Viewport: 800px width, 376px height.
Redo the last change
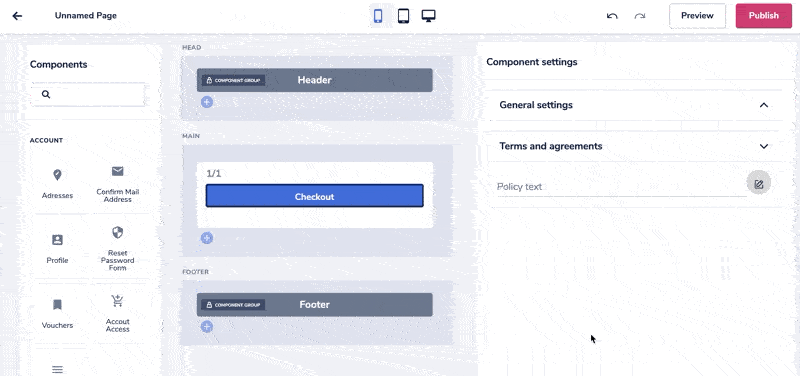point(640,16)
